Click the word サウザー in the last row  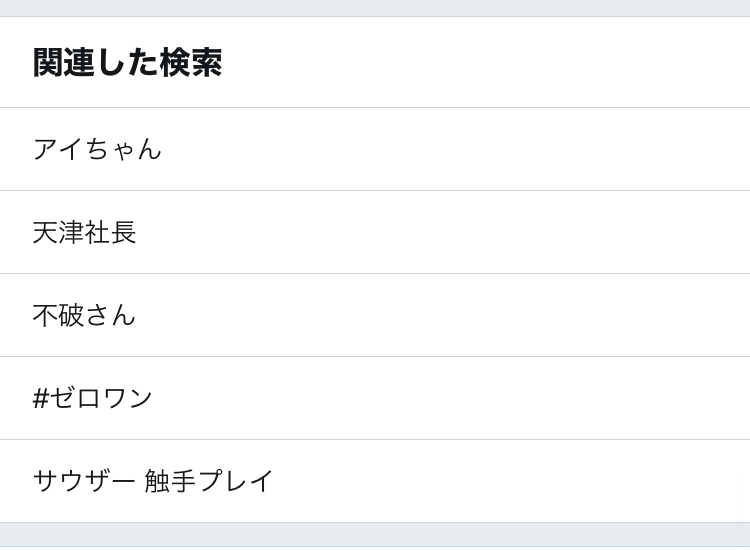point(84,481)
